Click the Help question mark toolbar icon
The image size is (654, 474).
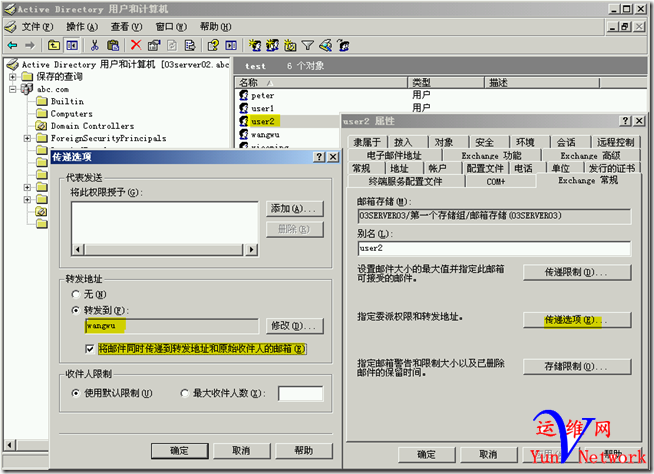click(x=213, y=45)
